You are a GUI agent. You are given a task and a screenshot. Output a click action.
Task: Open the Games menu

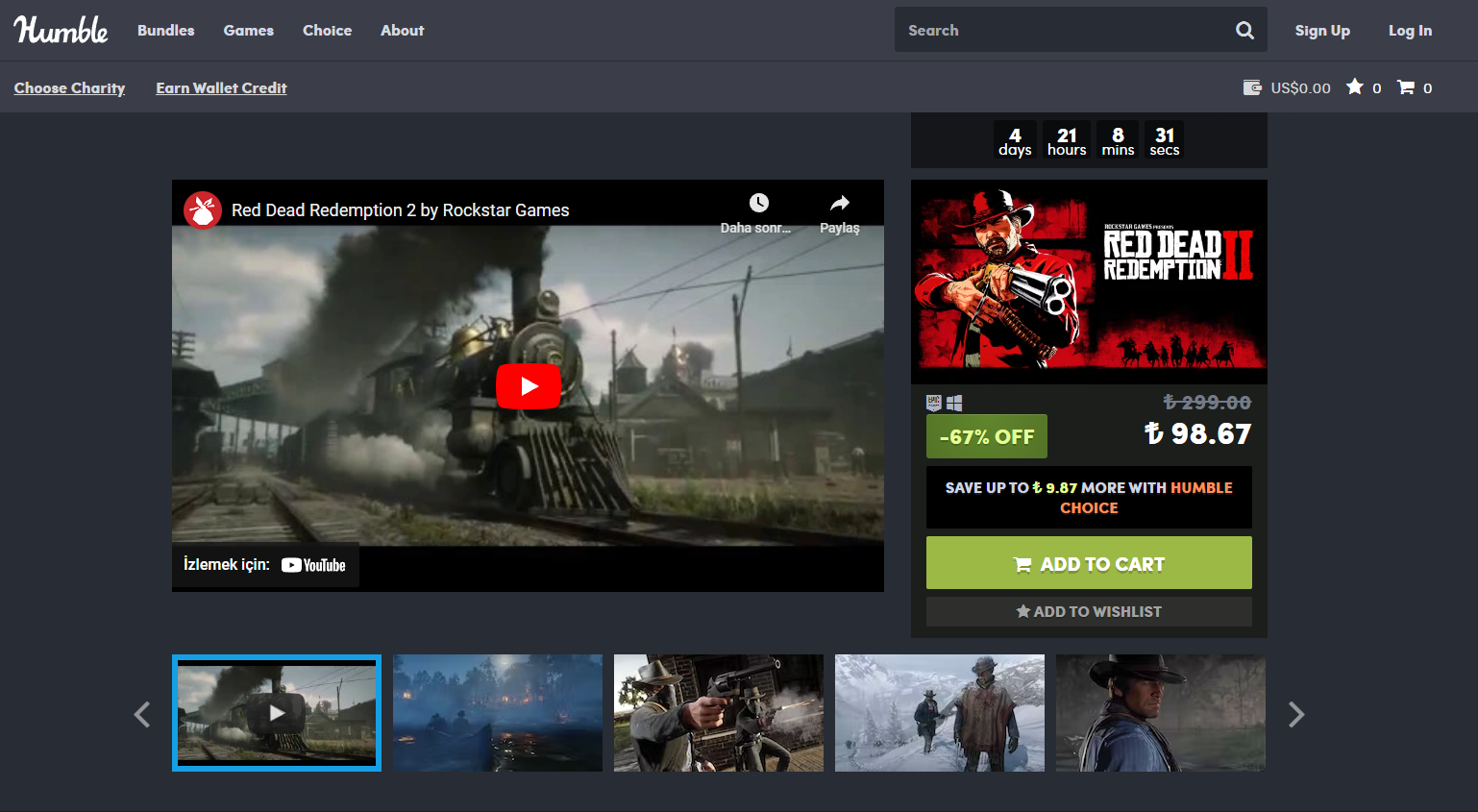tap(249, 31)
